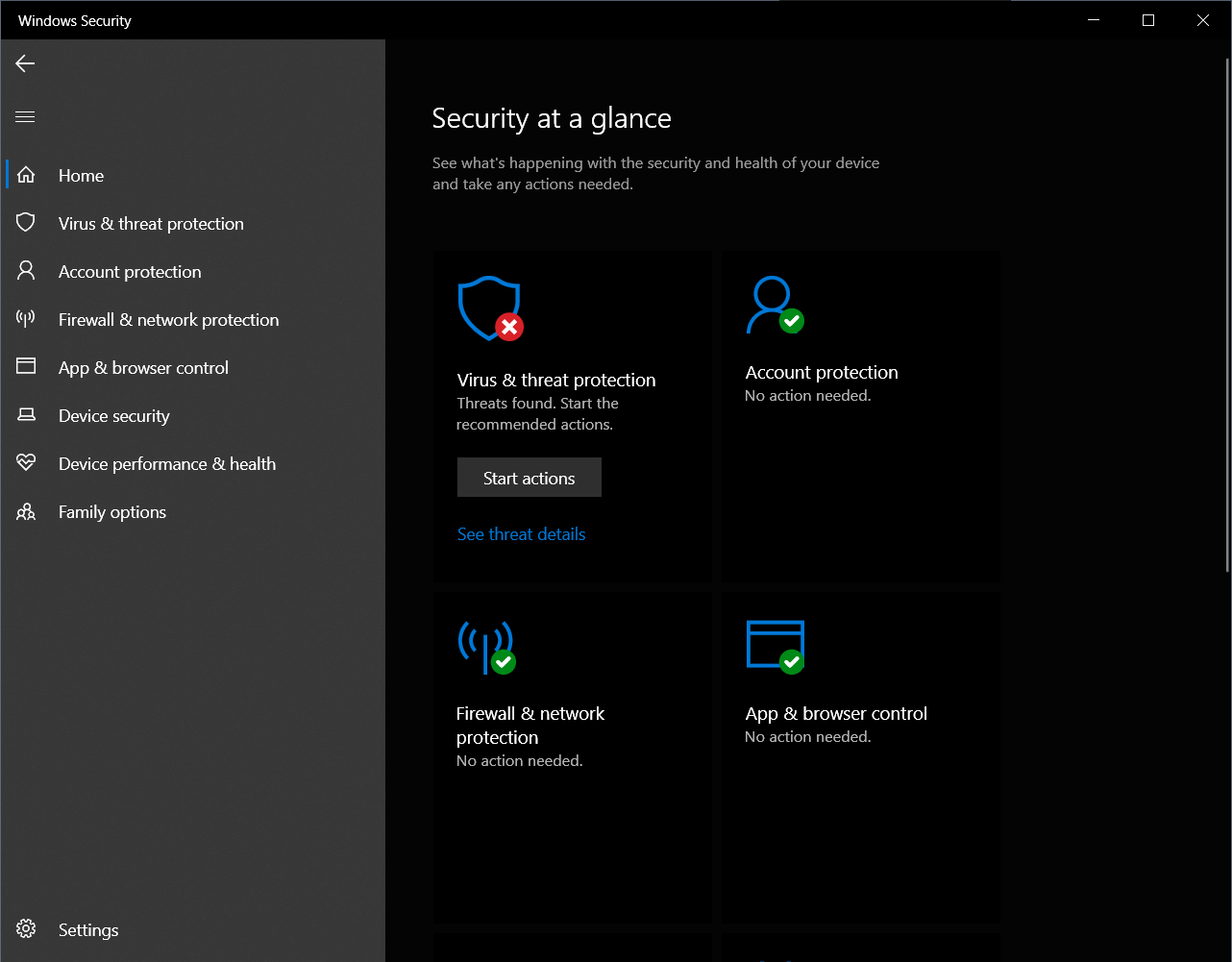
Task: Click the antenna icon for Firewall & network protection
Action: (26, 319)
